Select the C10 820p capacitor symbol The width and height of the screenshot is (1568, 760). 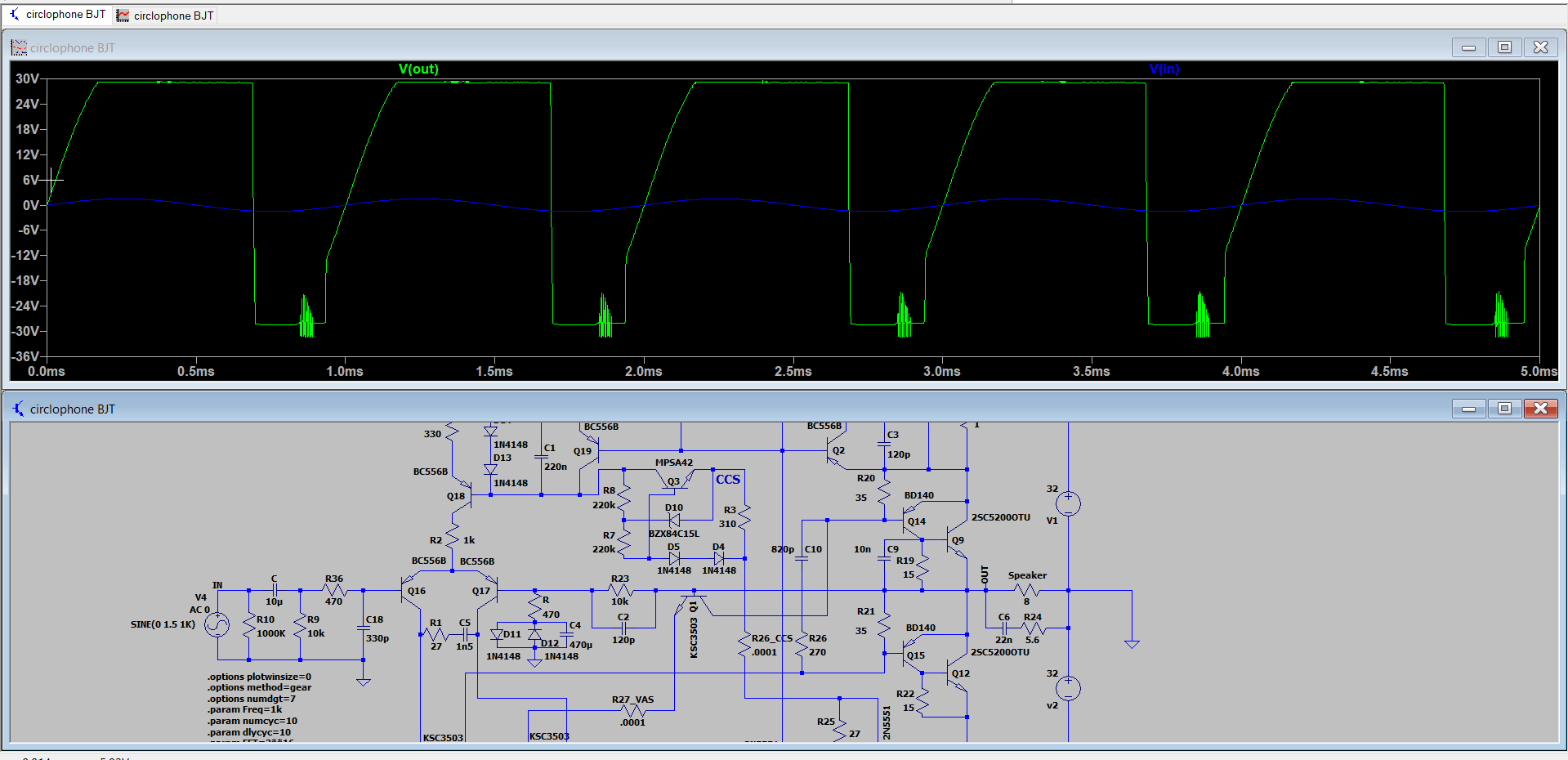coord(802,559)
